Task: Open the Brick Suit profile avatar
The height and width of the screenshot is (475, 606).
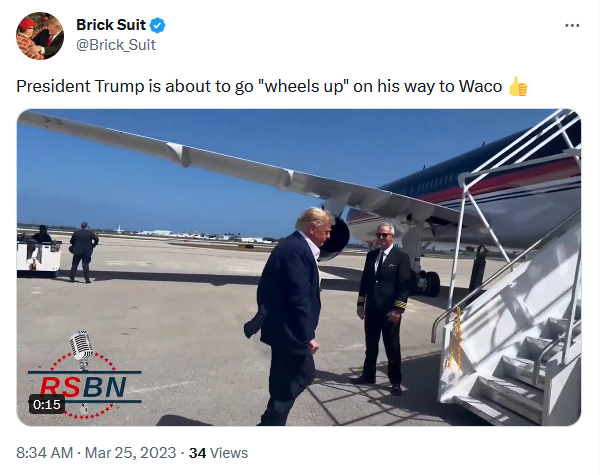Action: tap(40, 36)
